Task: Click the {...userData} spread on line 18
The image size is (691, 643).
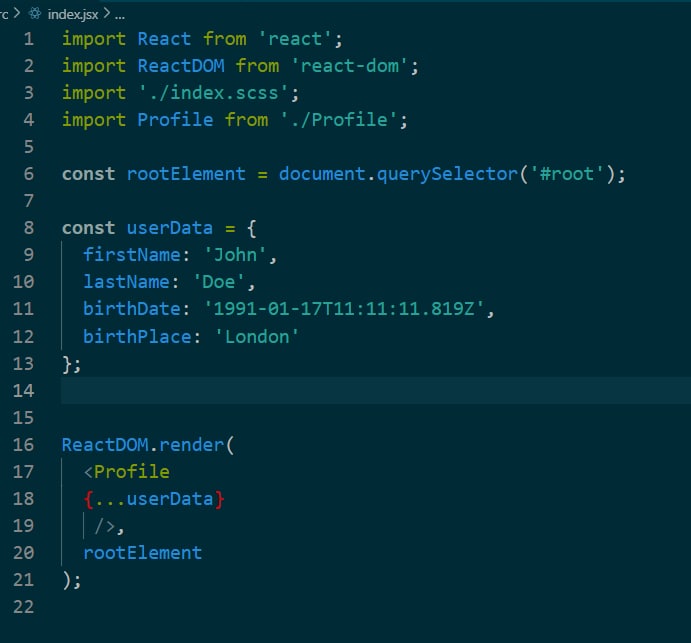Action: (154, 499)
